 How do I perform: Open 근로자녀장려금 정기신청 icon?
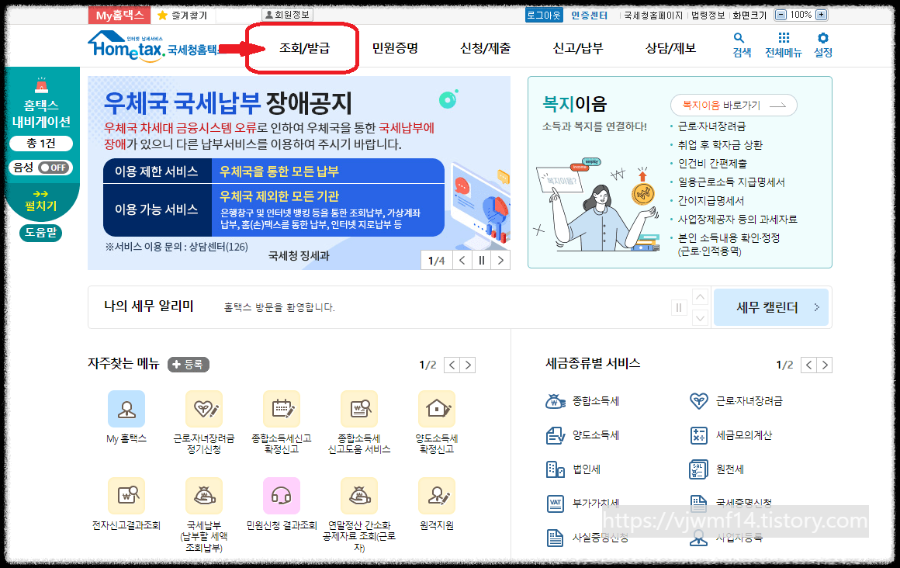(x=204, y=409)
